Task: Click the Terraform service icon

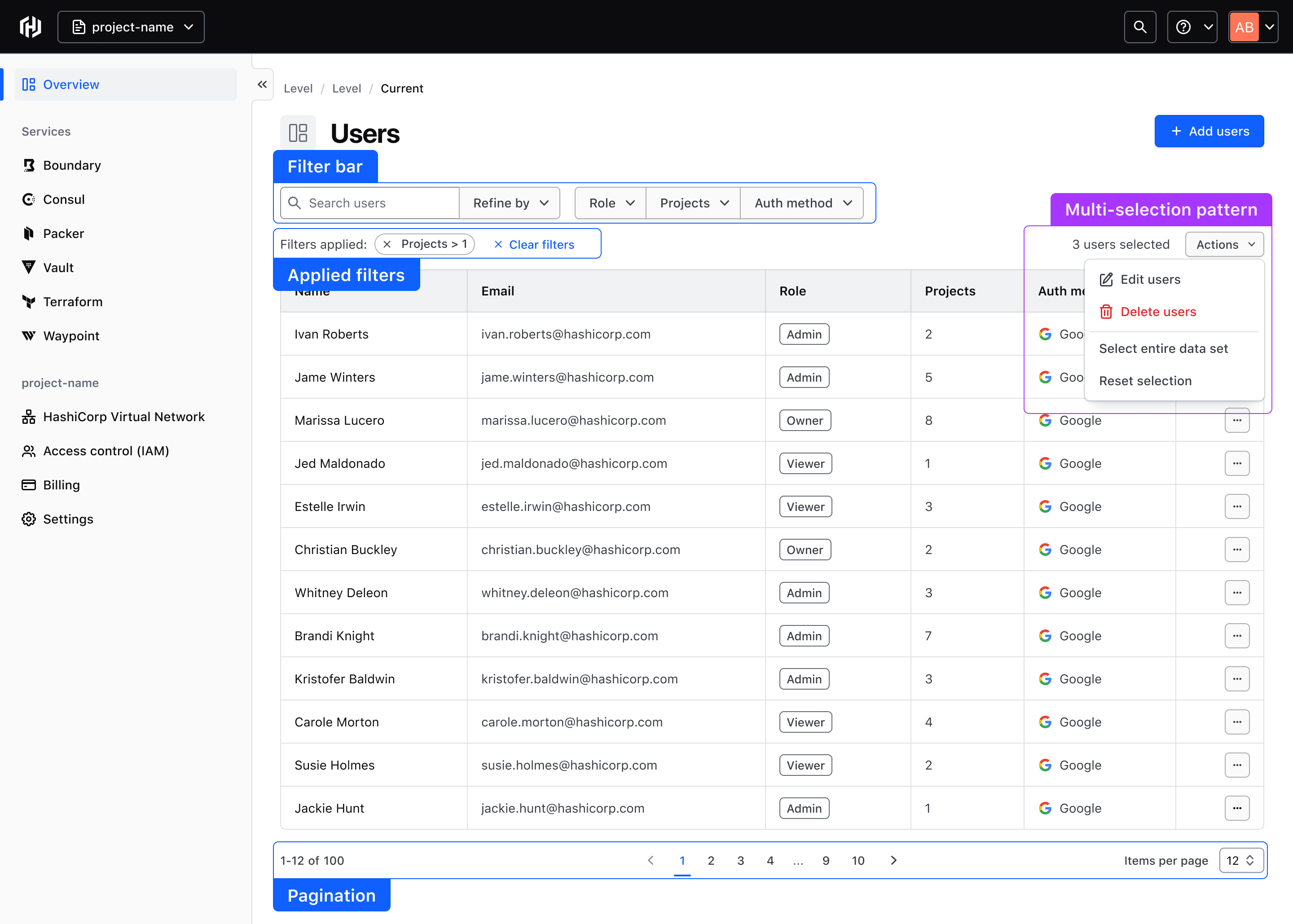Action: pos(29,302)
